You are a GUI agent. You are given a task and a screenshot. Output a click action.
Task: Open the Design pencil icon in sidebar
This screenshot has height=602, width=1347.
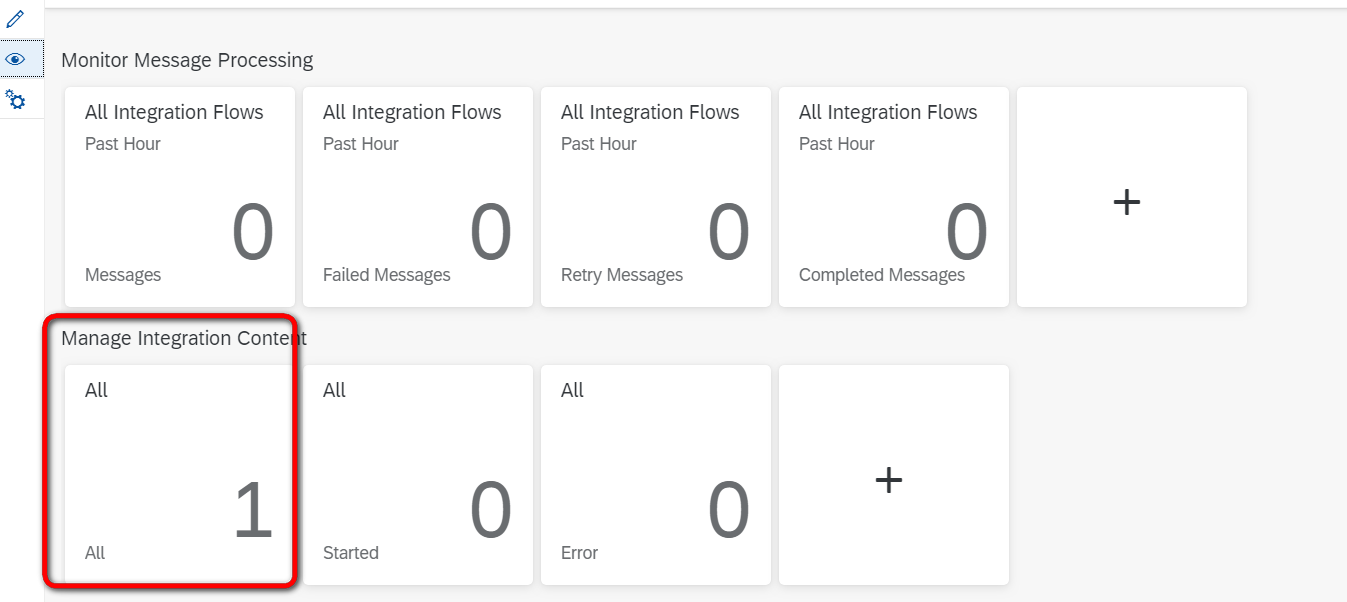15,19
